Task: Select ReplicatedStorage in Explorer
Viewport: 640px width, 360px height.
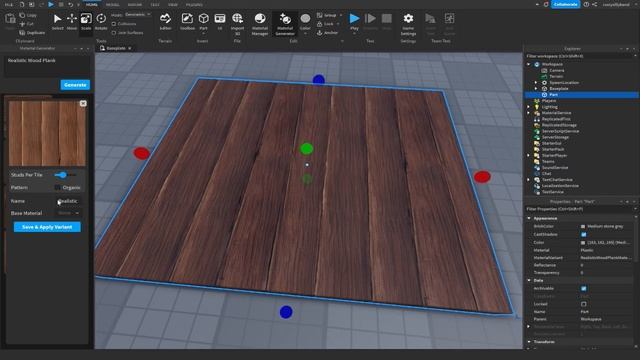Action: [559, 125]
